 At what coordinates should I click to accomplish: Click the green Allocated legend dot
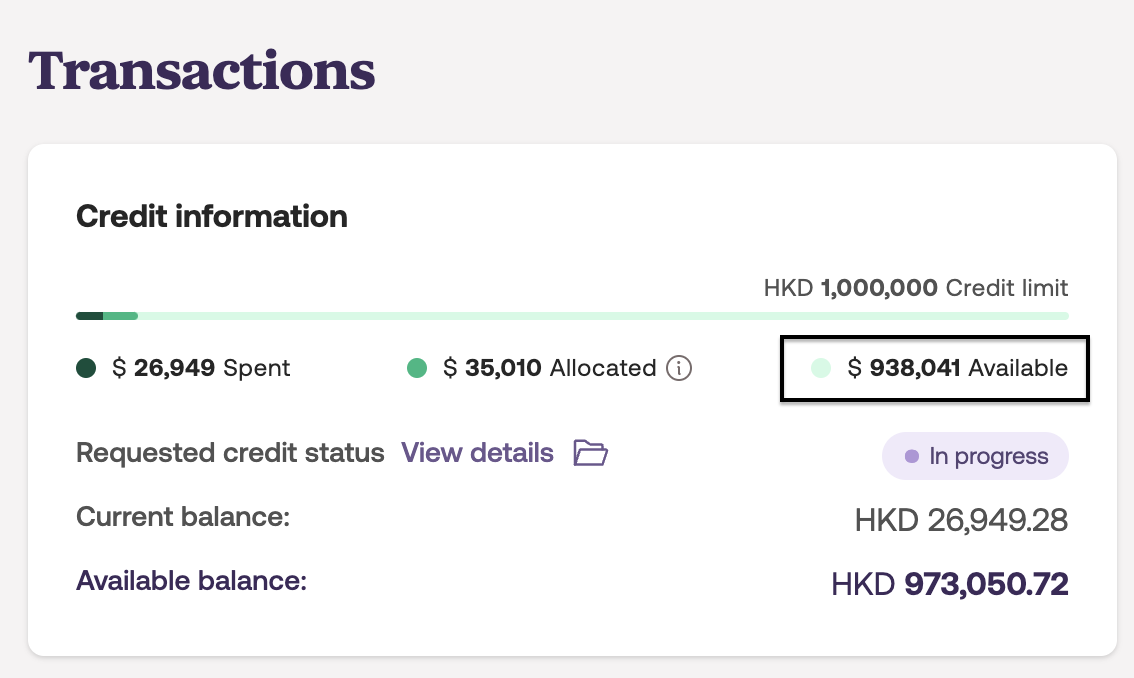point(417,368)
